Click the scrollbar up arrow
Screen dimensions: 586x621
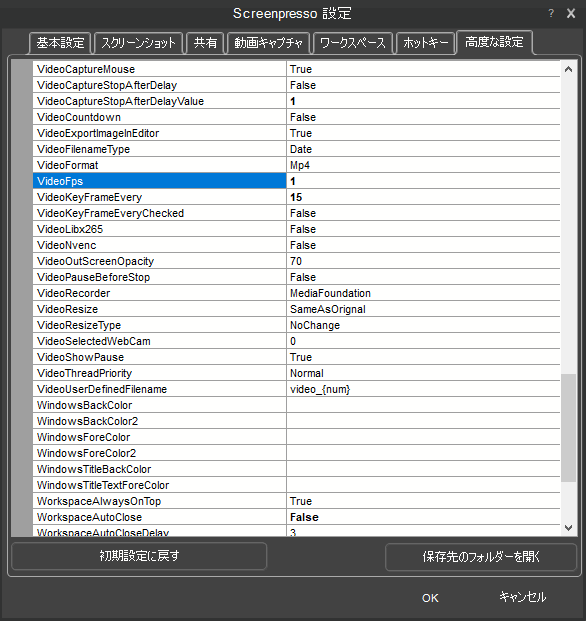point(568,69)
